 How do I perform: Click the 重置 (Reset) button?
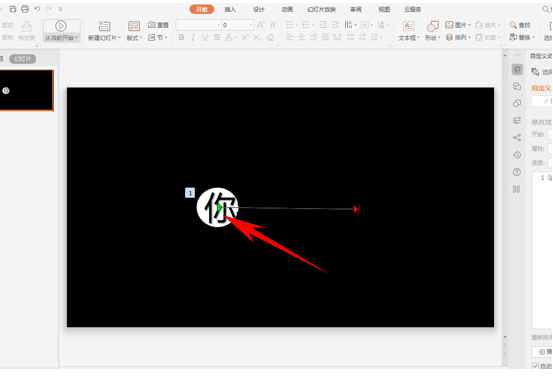(x=158, y=25)
